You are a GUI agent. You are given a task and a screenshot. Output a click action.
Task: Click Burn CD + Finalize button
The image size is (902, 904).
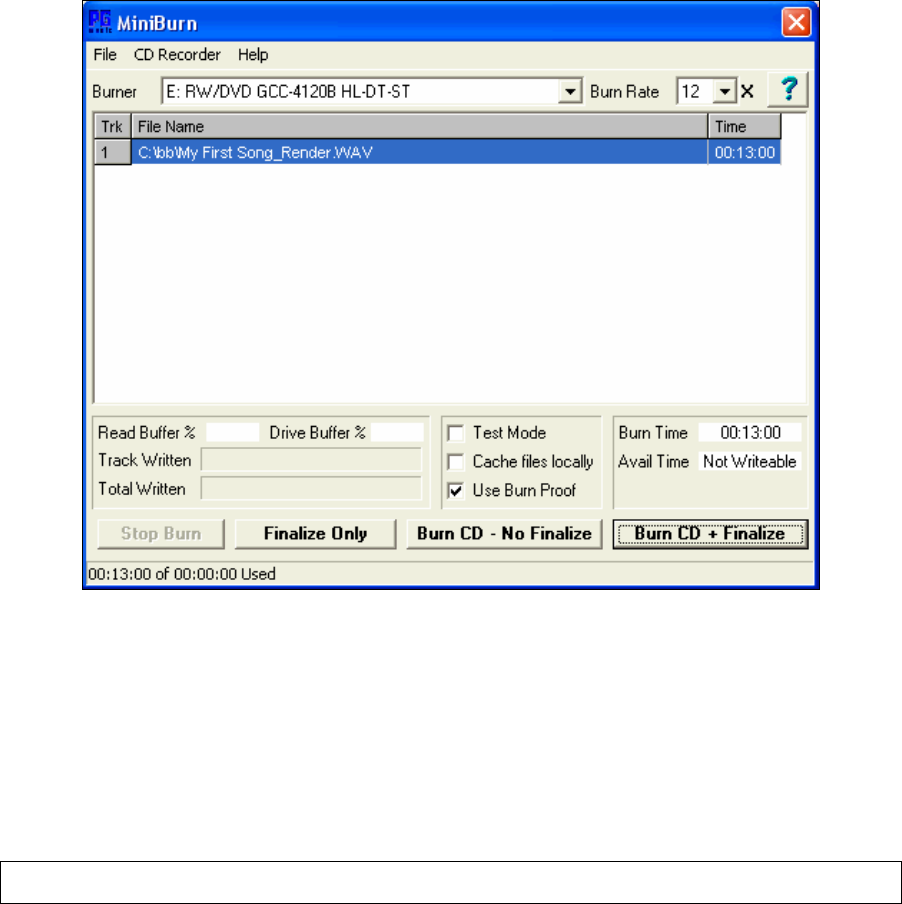pyautogui.click(x=710, y=534)
